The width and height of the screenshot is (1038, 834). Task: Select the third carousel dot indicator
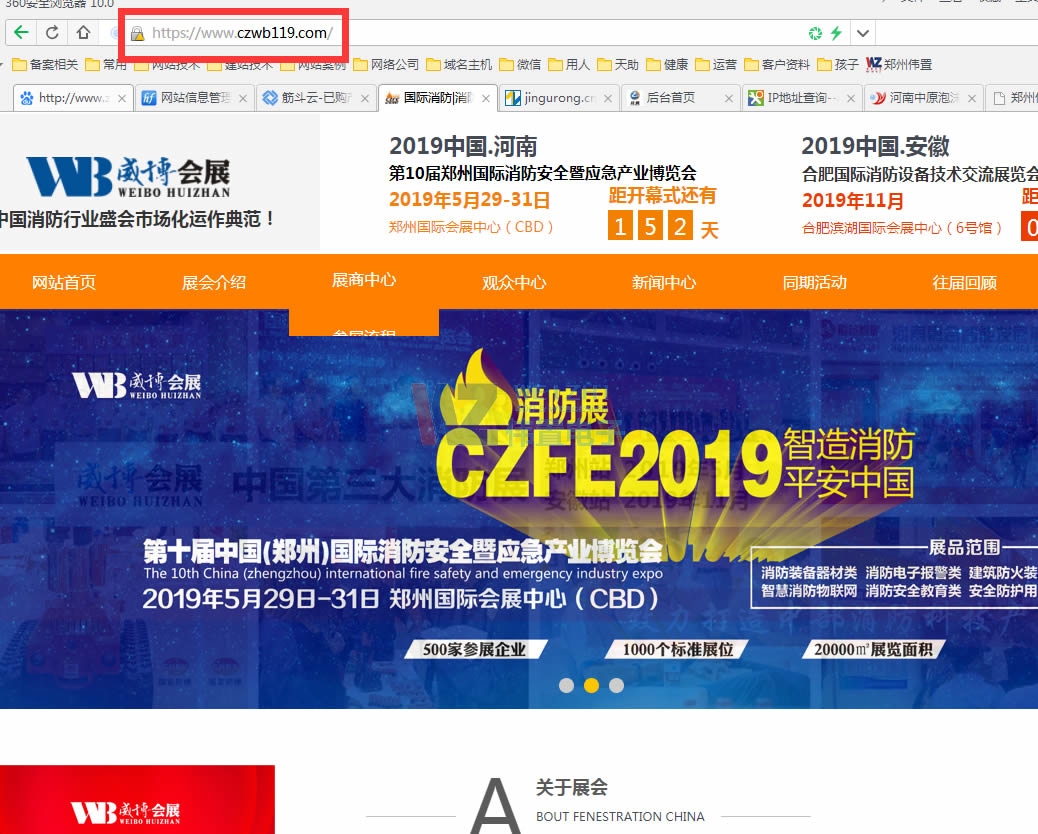[616, 685]
